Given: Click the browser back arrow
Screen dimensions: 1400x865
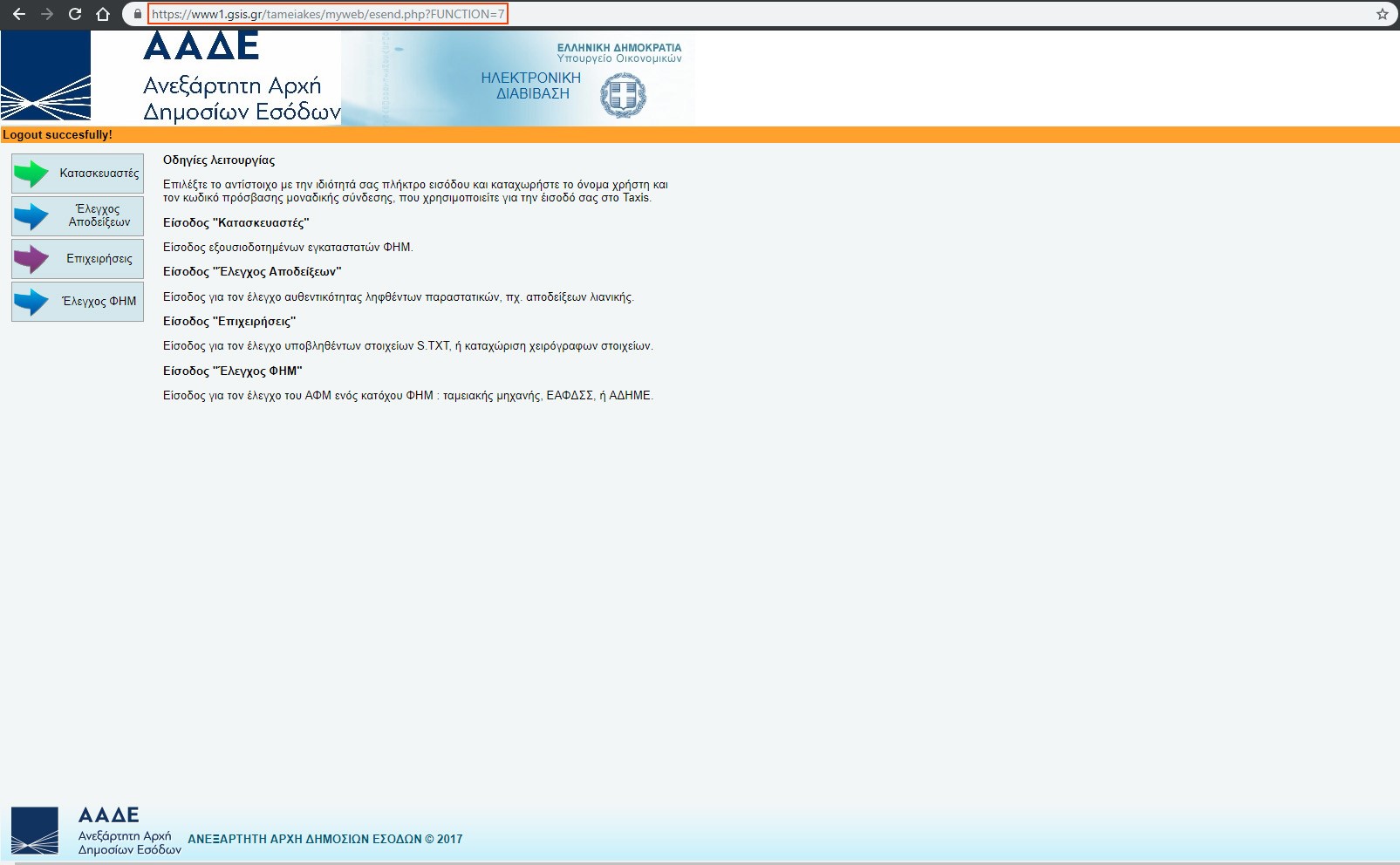Looking at the screenshot, I should 18,14.
